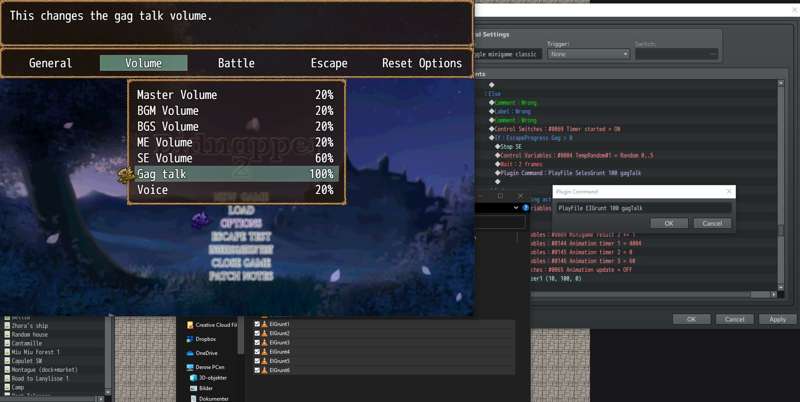Click map icon beside Montague (dock+market)
800x402 pixels.
7,369
